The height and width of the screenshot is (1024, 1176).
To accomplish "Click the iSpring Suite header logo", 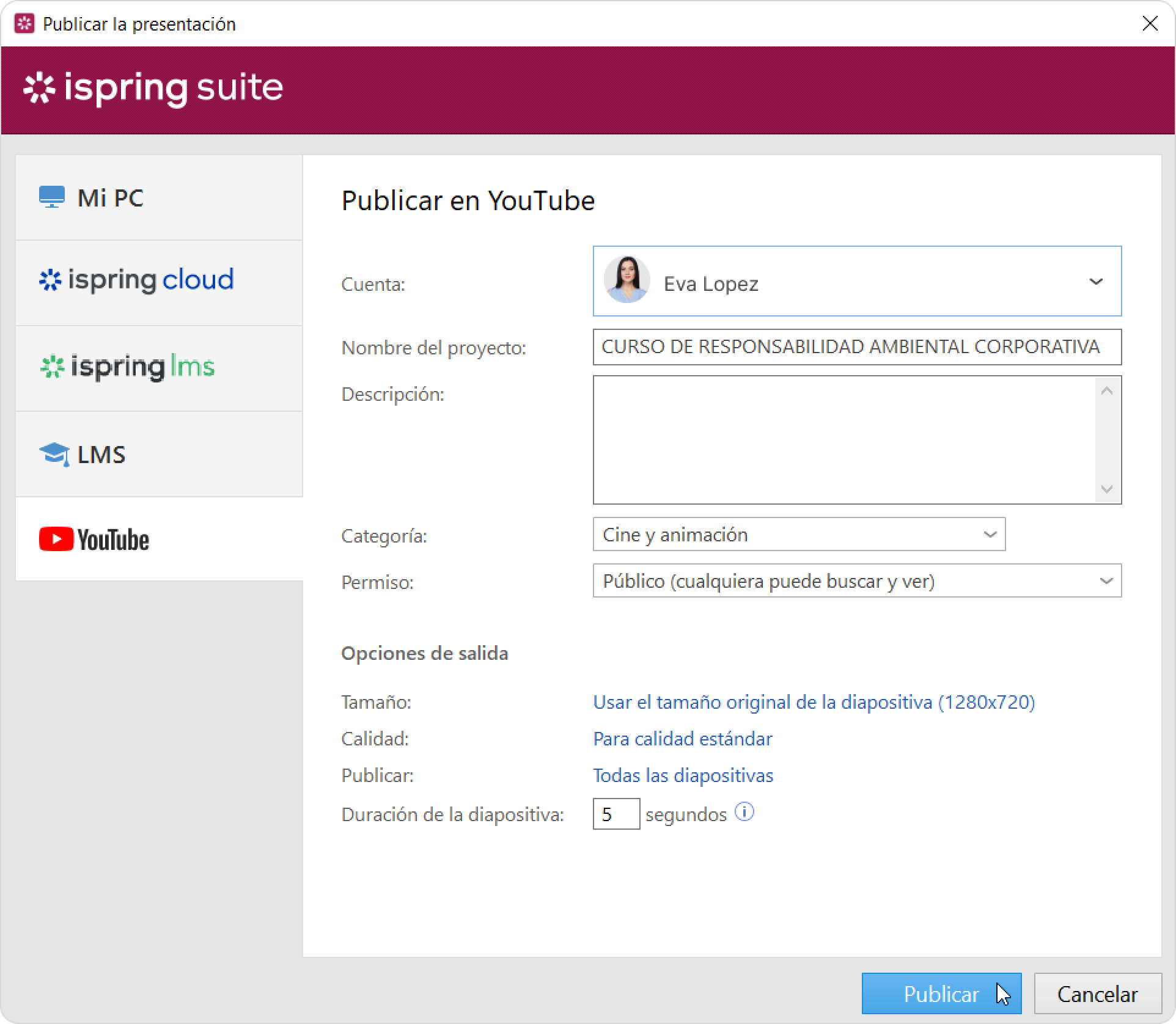I will 153,88.
